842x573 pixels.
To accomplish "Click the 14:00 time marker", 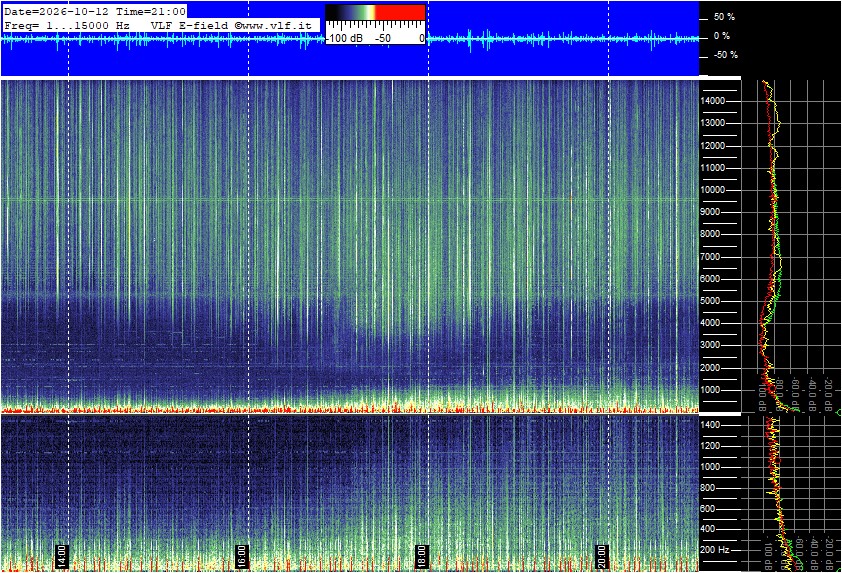I will [x=61, y=556].
